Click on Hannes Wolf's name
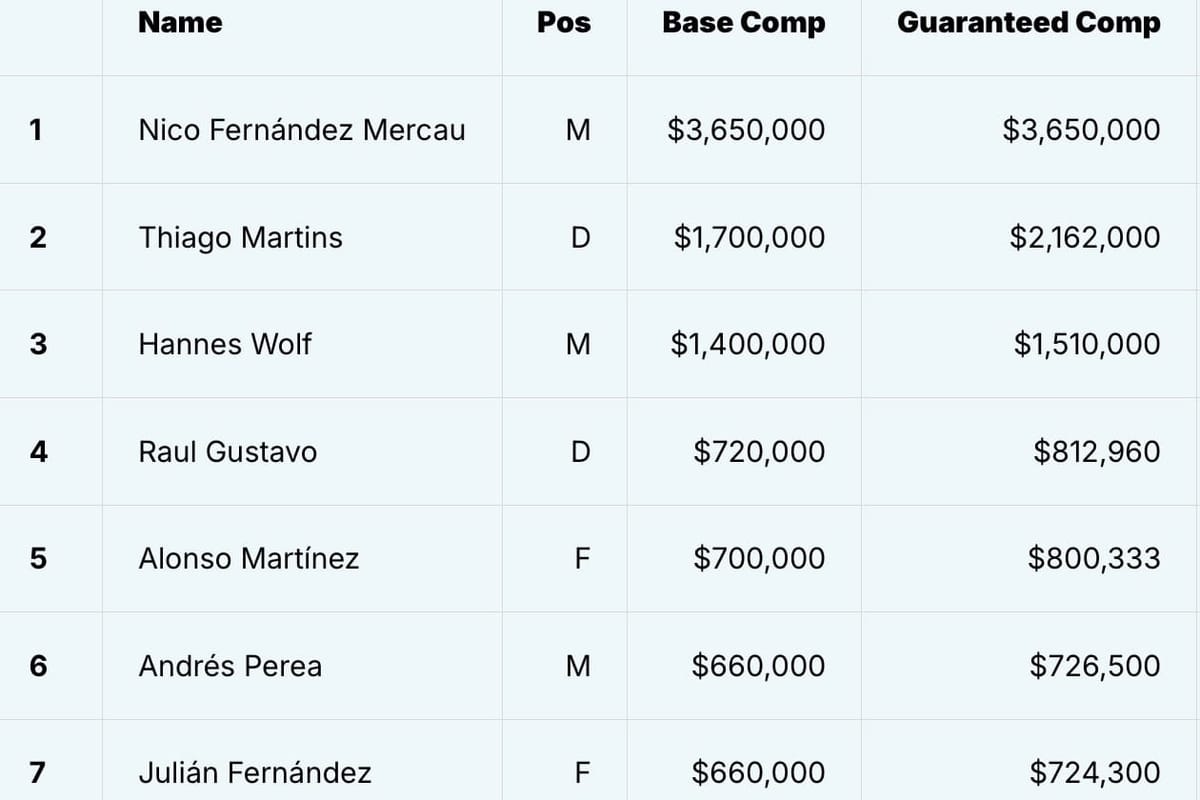 (x=225, y=345)
